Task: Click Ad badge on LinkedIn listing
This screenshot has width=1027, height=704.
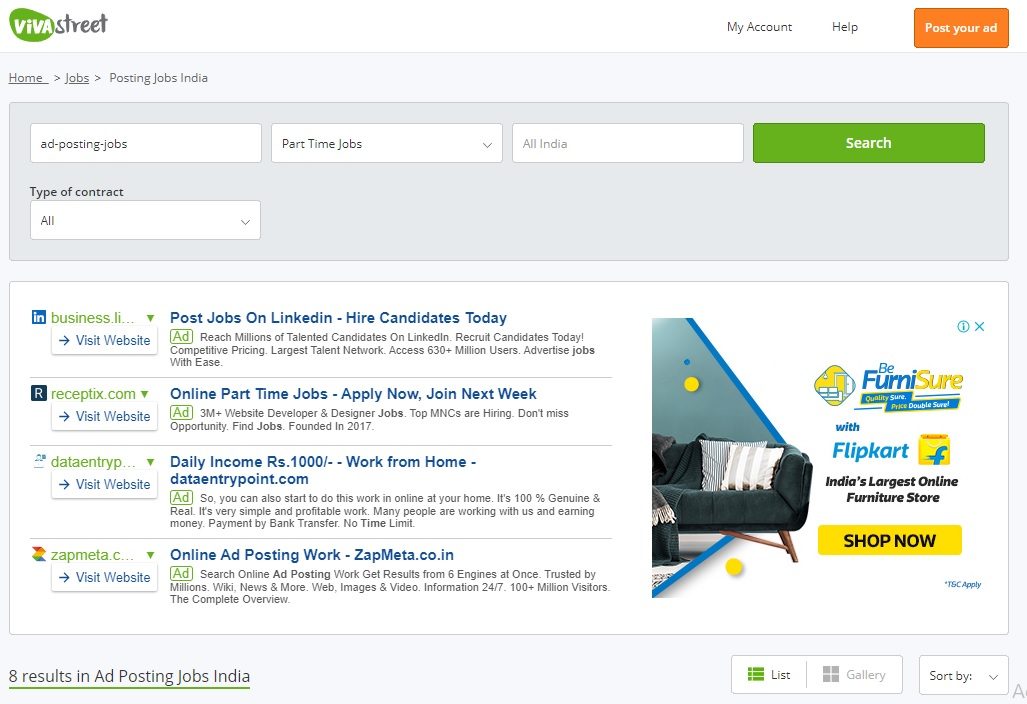Action: [181, 337]
